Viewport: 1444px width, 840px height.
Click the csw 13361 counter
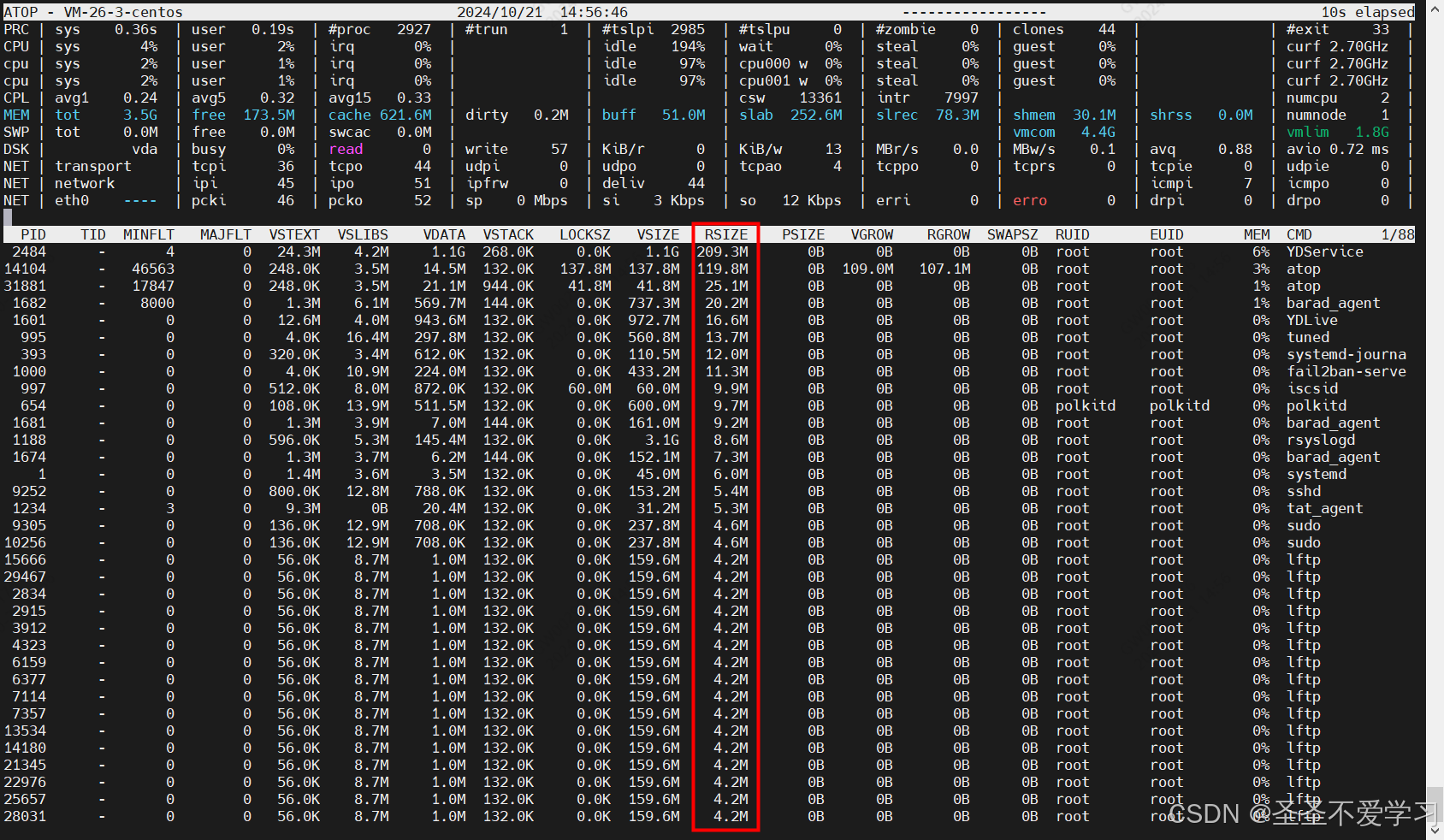click(790, 98)
